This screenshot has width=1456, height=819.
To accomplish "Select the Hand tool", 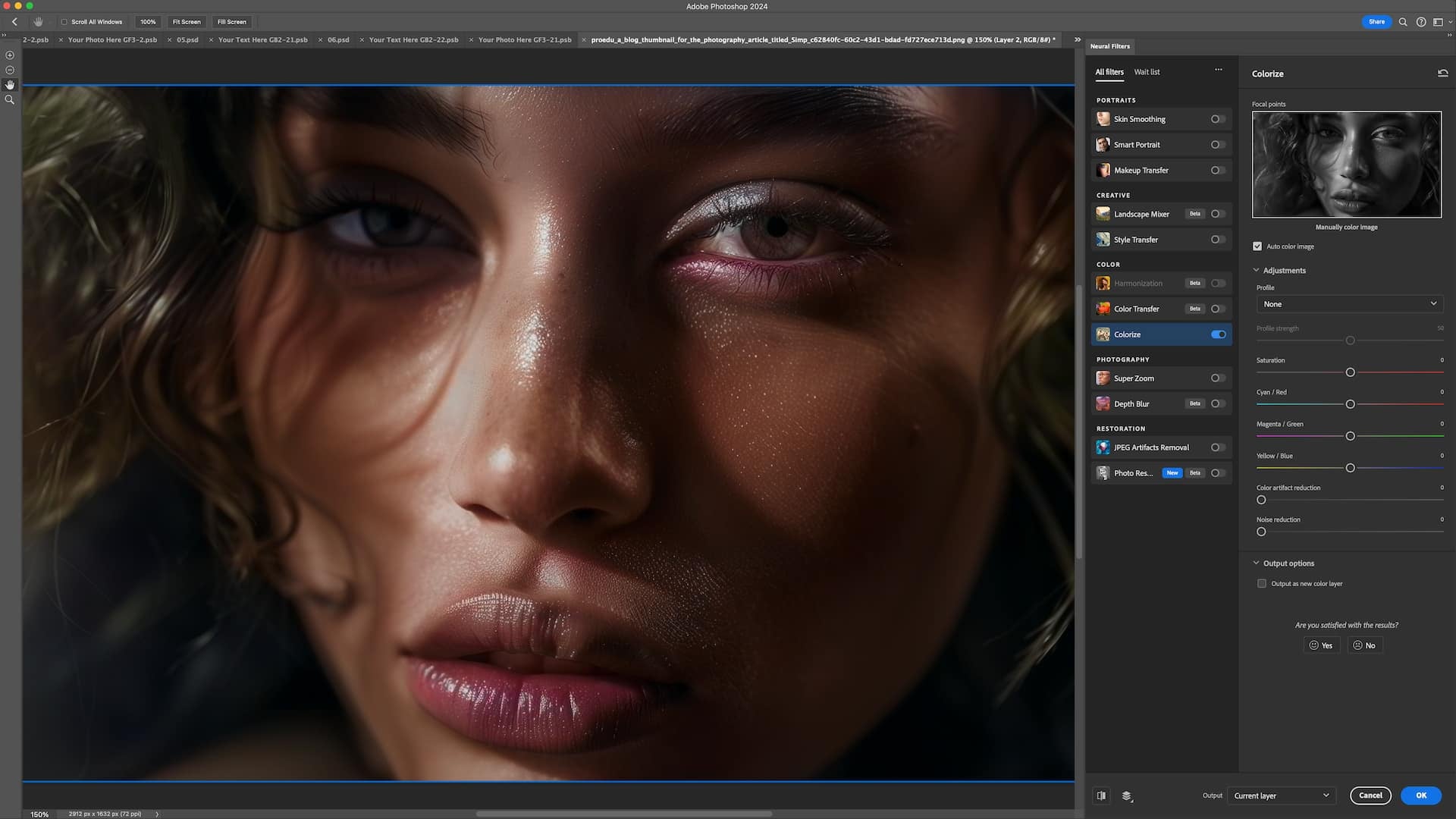I will point(10,84).
